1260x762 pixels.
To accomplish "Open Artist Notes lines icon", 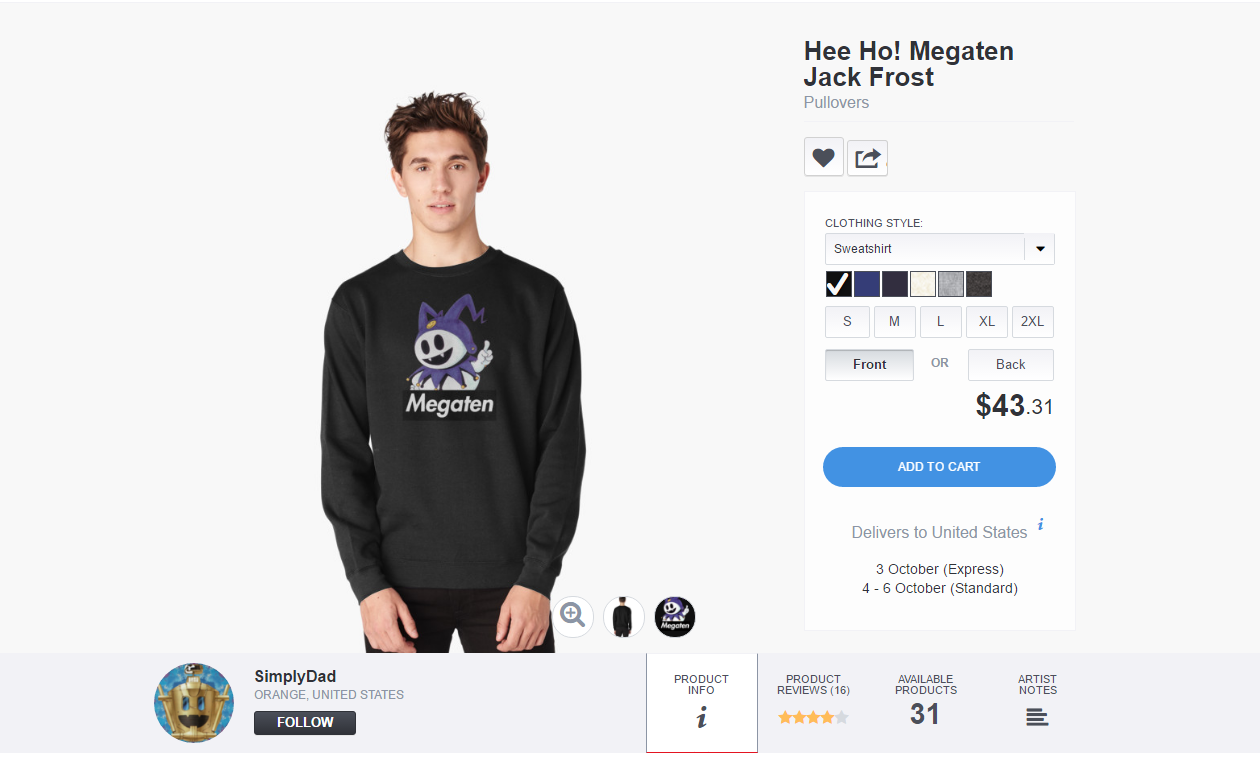I will click(x=1037, y=717).
